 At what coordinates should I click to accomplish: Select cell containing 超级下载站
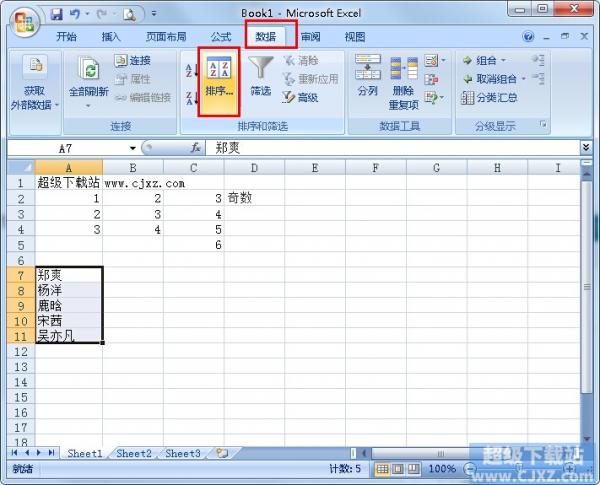point(69,183)
